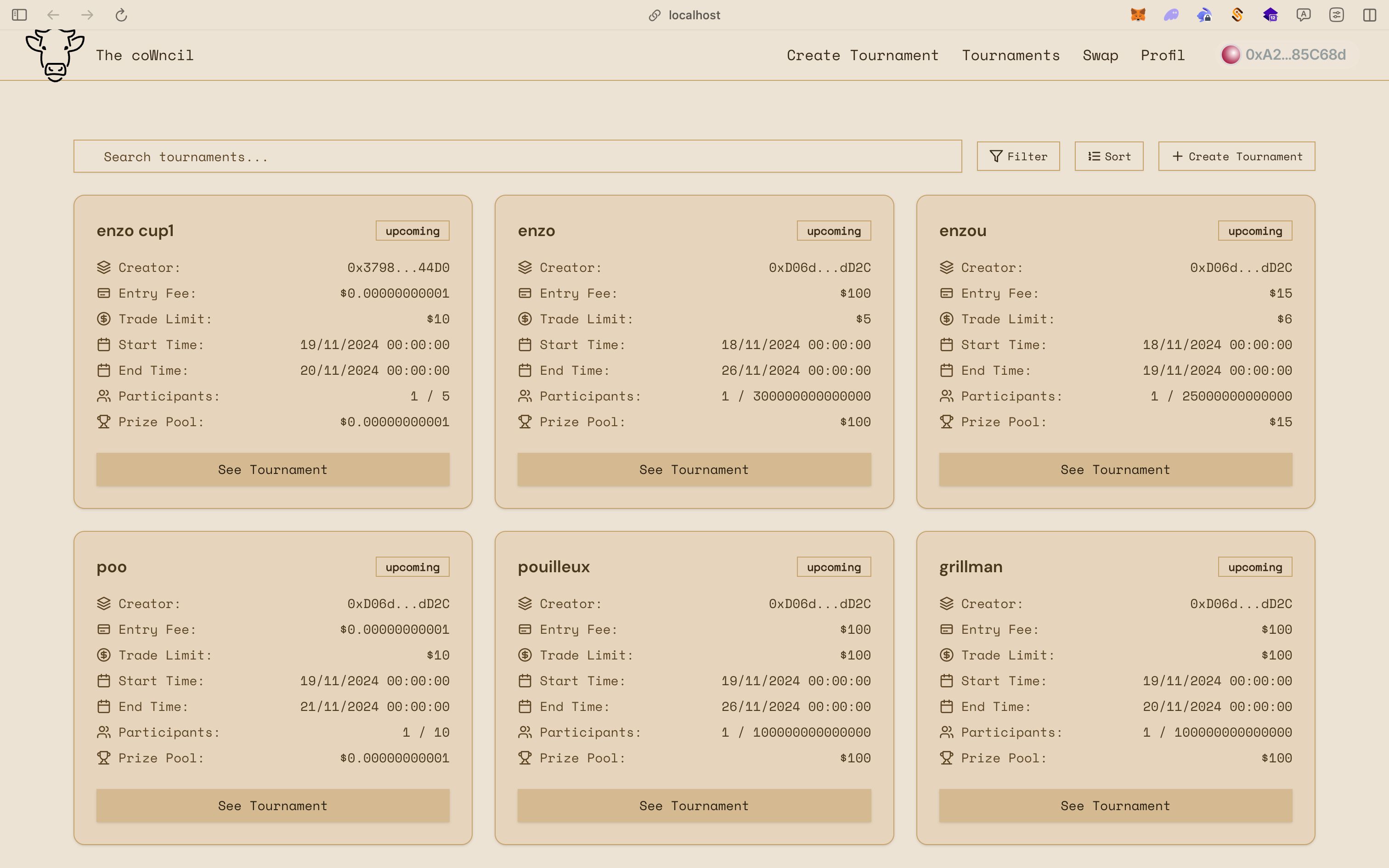Click the enzo cup1 card title
This screenshot has width=1389, height=868.
tap(135, 231)
